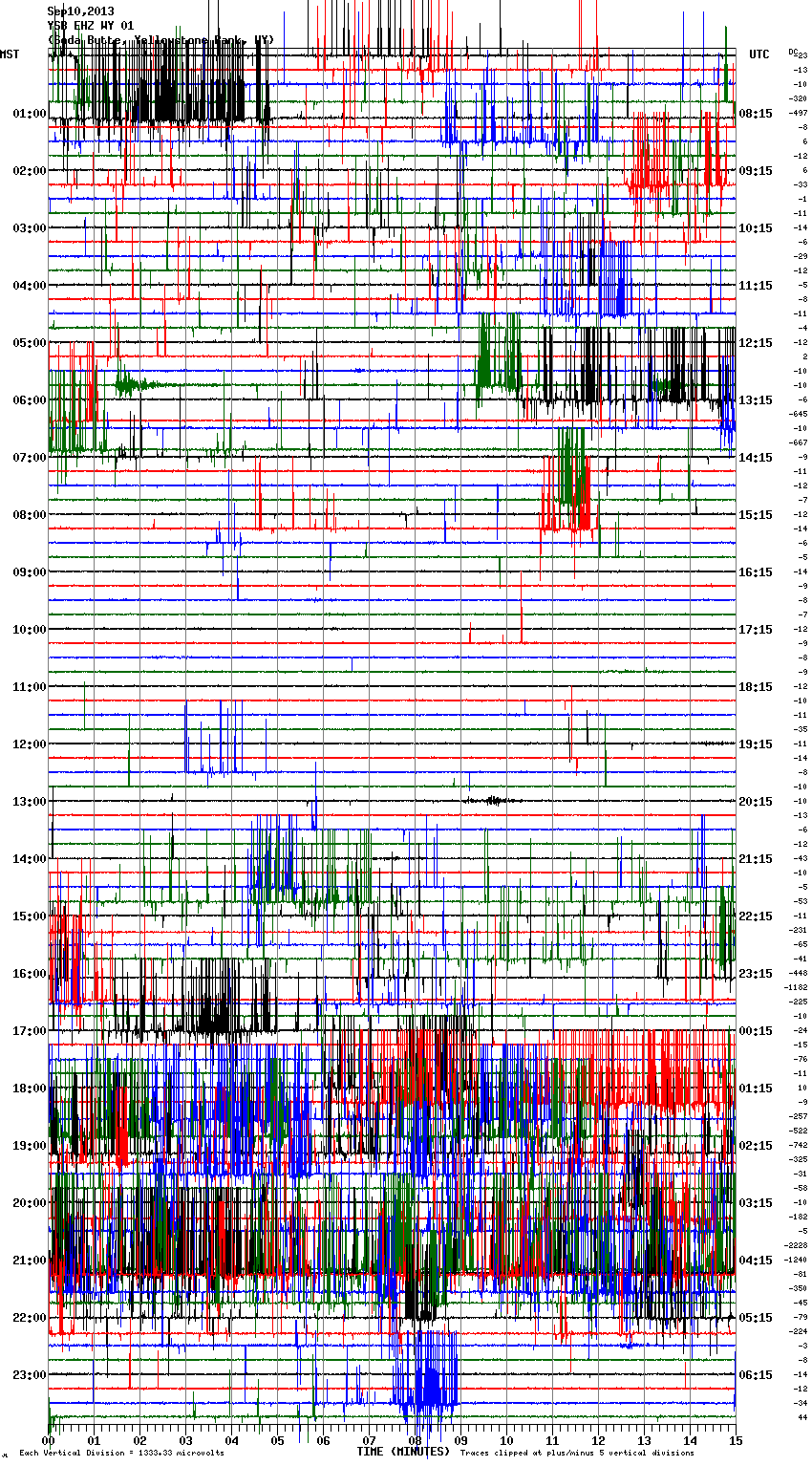Click the DC offset value -497
812x1466 pixels.
pyautogui.click(x=798, y=113)
